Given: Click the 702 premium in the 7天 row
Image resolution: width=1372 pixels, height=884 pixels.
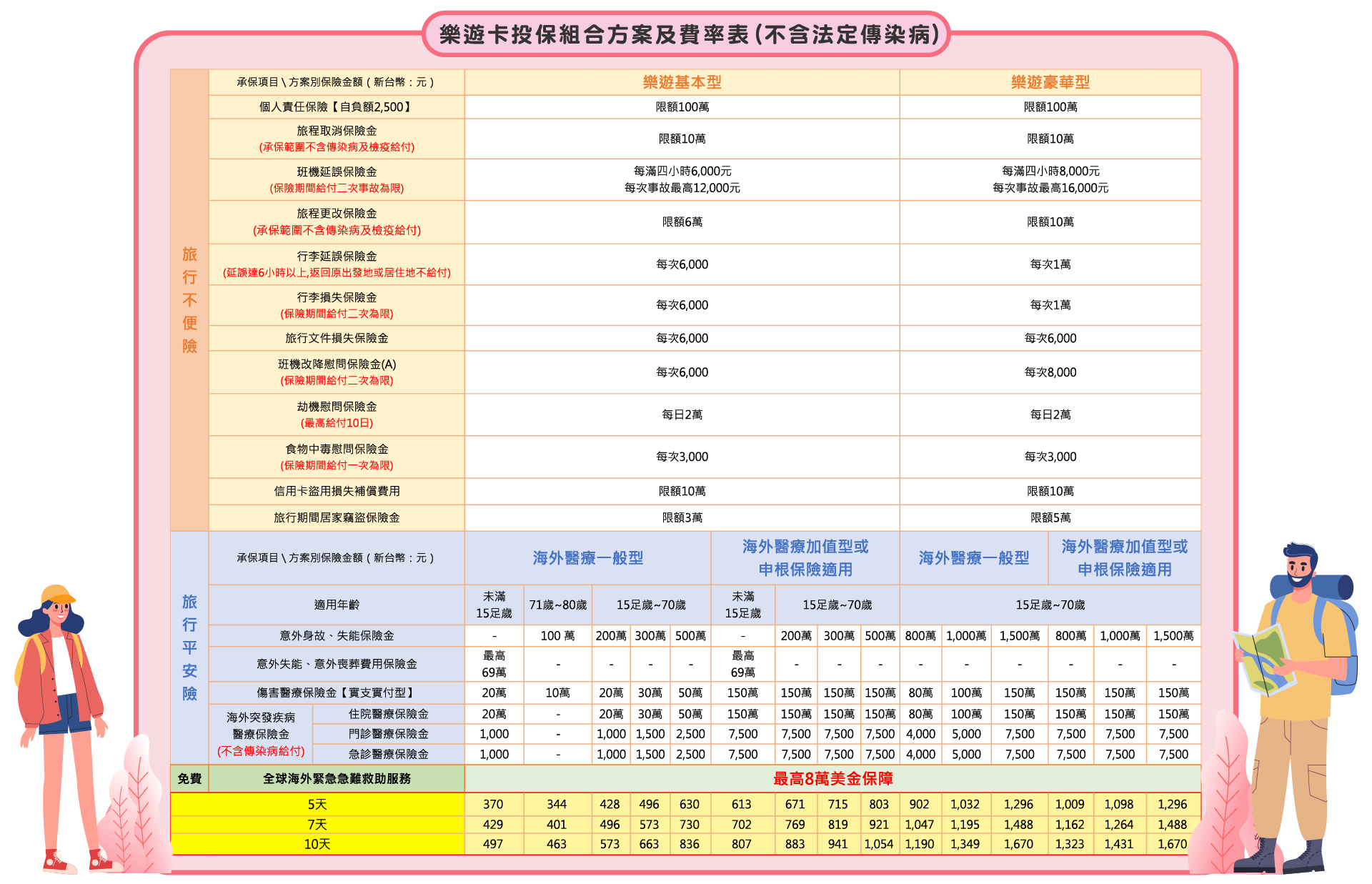Looking at the screenshot, I should [742, 824].
